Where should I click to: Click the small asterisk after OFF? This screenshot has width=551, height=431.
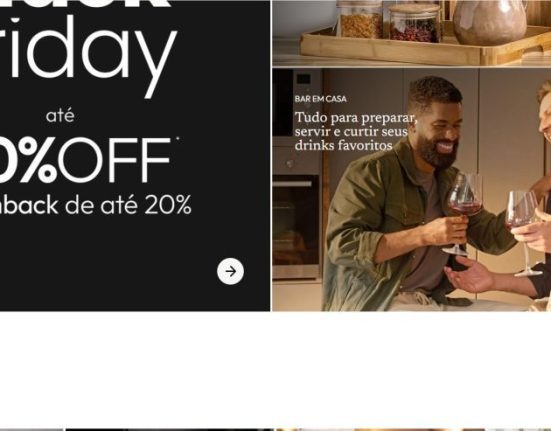[177, 139]
